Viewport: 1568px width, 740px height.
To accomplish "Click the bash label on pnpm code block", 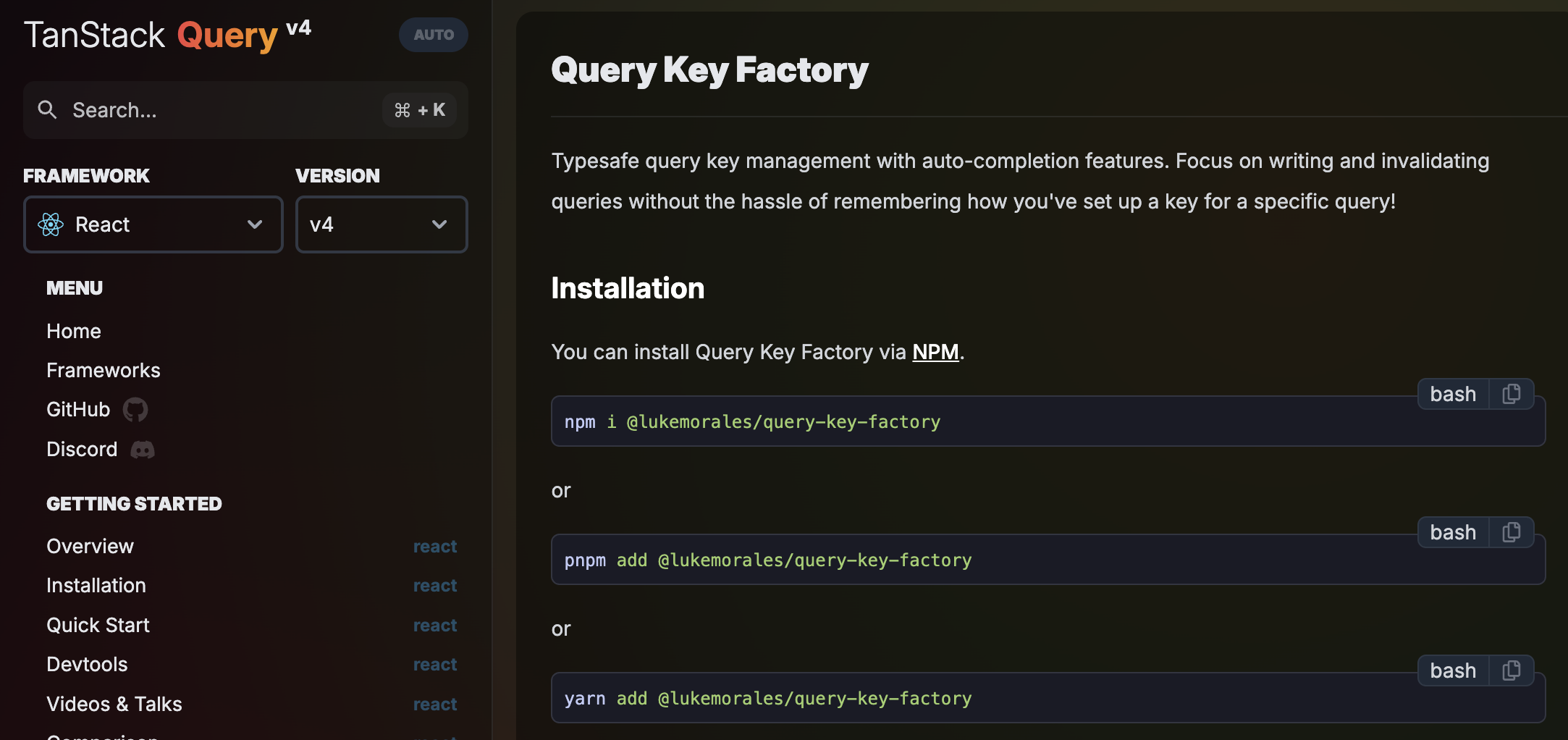I will 1453,532.
